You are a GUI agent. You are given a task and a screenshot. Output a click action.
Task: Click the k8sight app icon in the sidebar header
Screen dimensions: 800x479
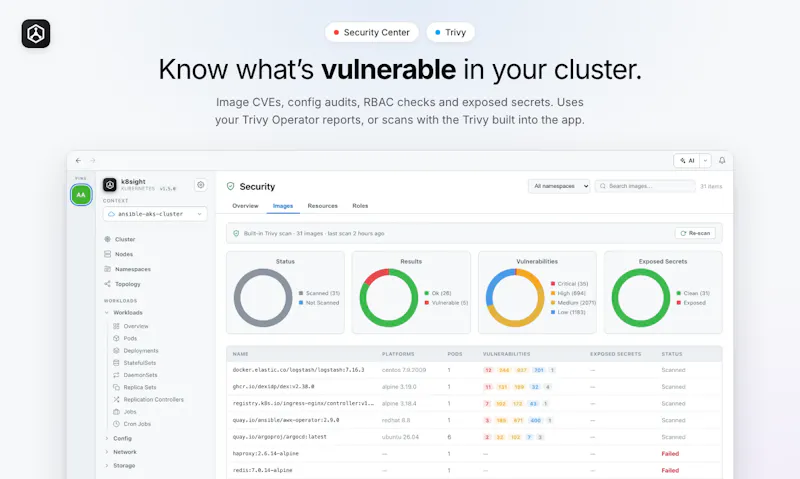coord(110,185)
